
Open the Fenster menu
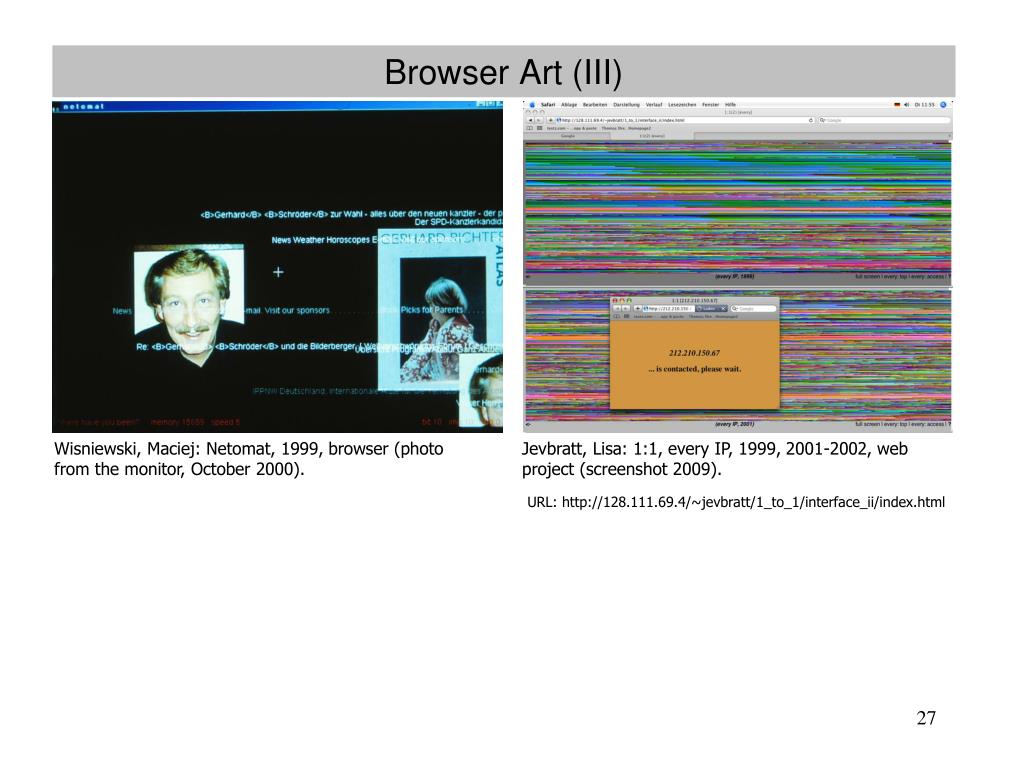(x=711, y=104)
